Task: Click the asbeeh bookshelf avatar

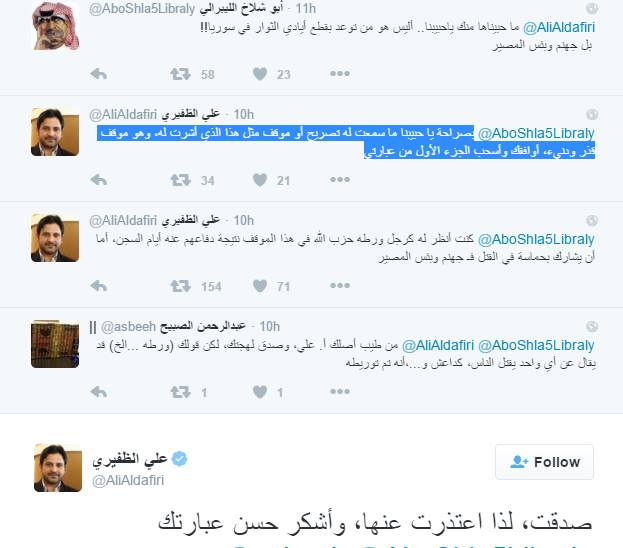Action: (55, 344)
